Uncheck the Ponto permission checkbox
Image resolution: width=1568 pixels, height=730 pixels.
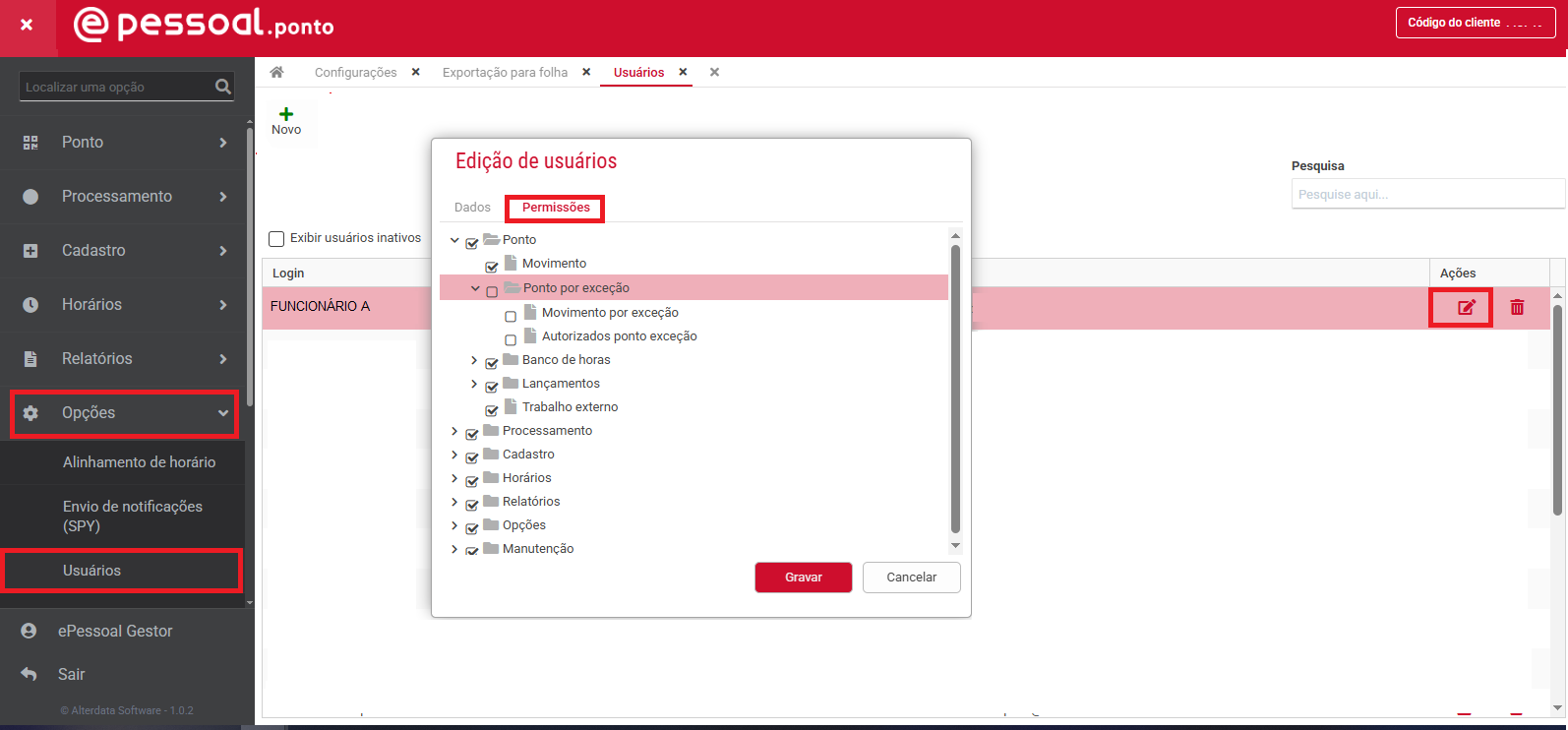472,242
